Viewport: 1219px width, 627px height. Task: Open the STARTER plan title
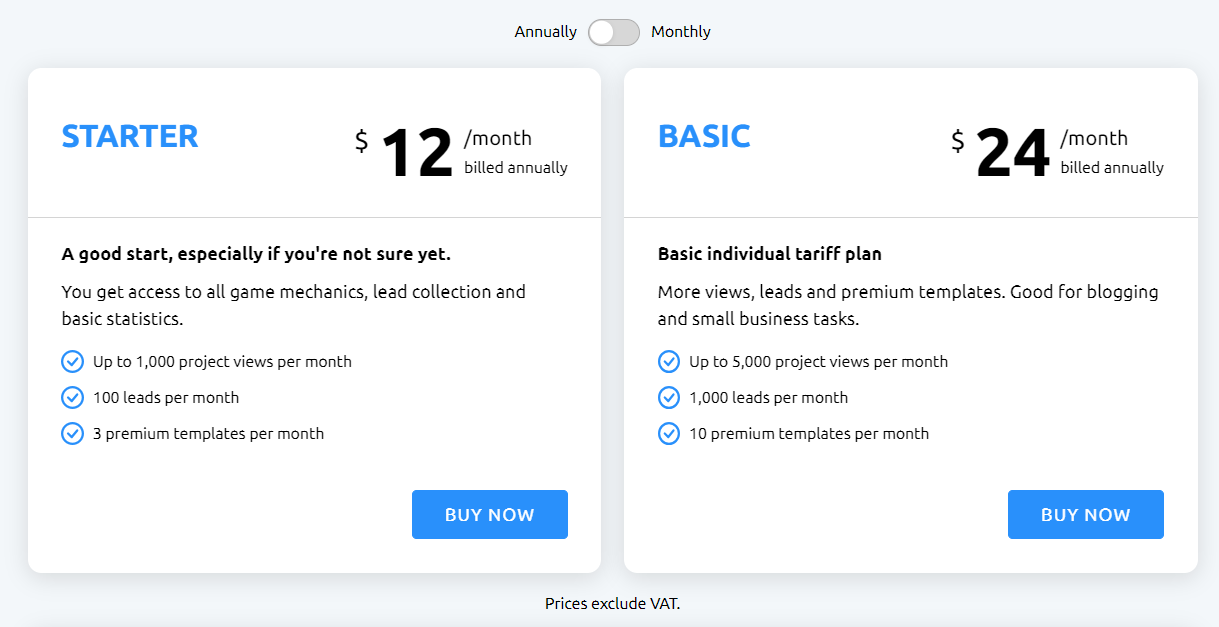click(130, 136)
